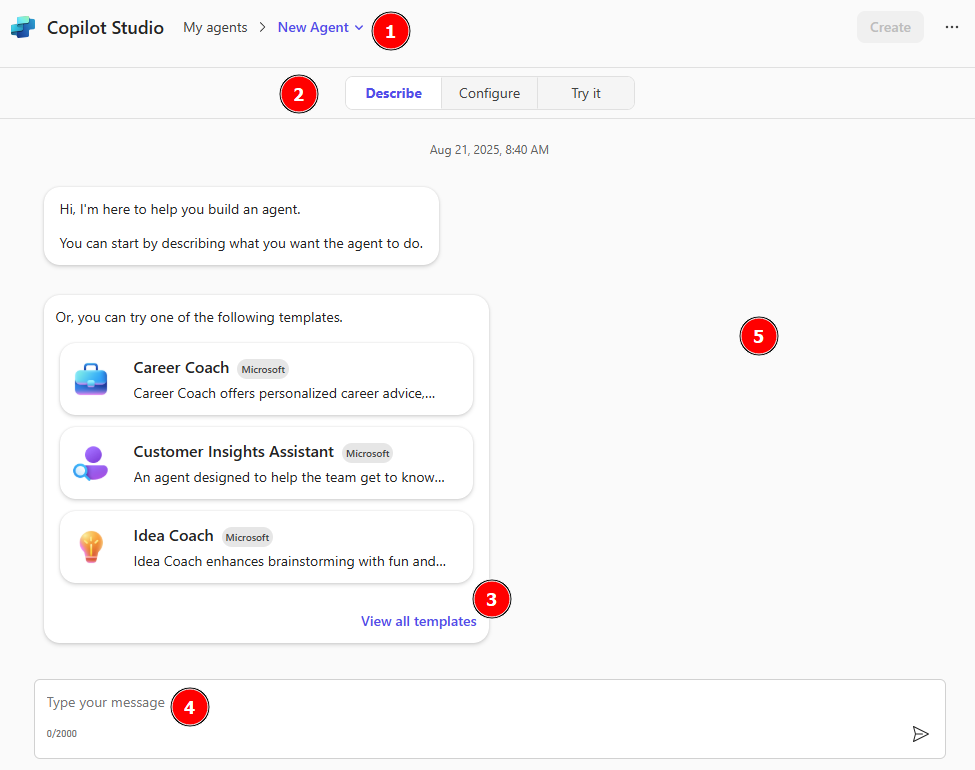This screenshot has width=975, height=770.
Task: Click the Copilot Studio logo icon
Action: tap(23, 27)
